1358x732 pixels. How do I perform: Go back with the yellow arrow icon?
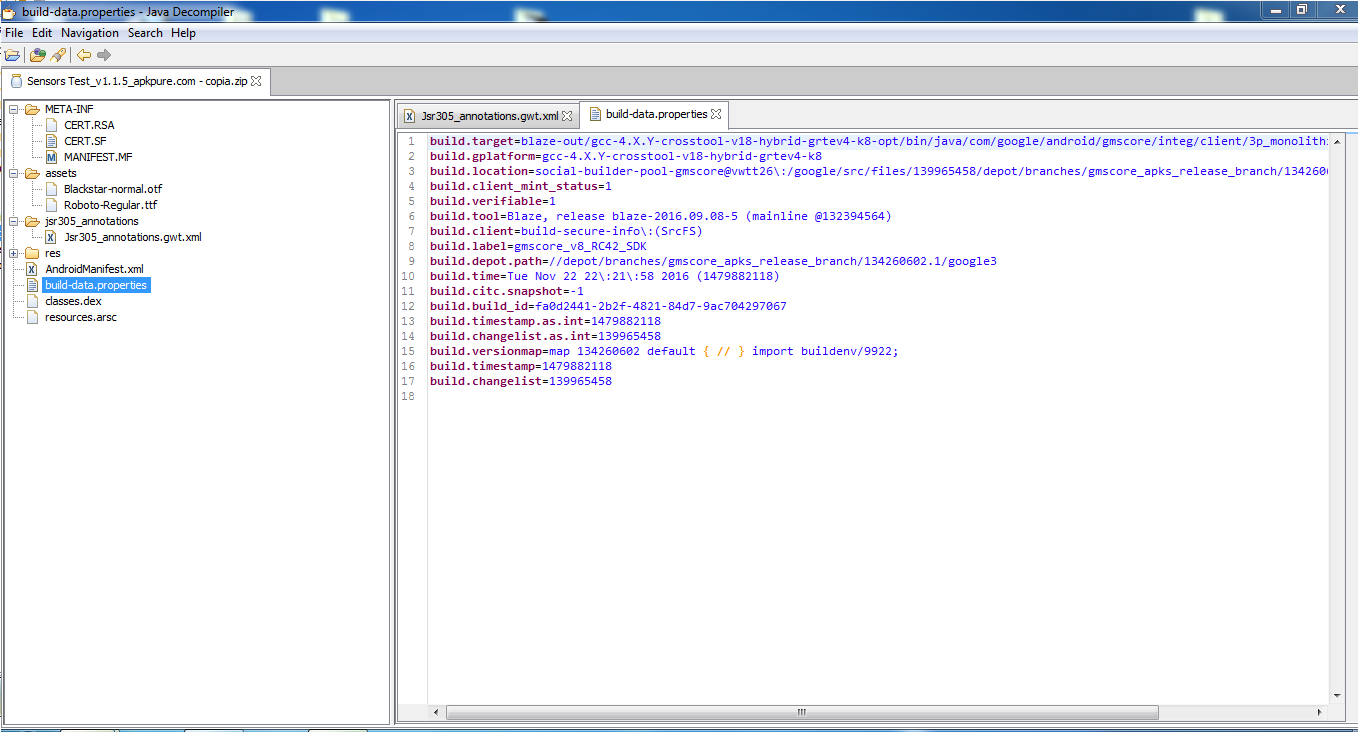coord(84,55)
